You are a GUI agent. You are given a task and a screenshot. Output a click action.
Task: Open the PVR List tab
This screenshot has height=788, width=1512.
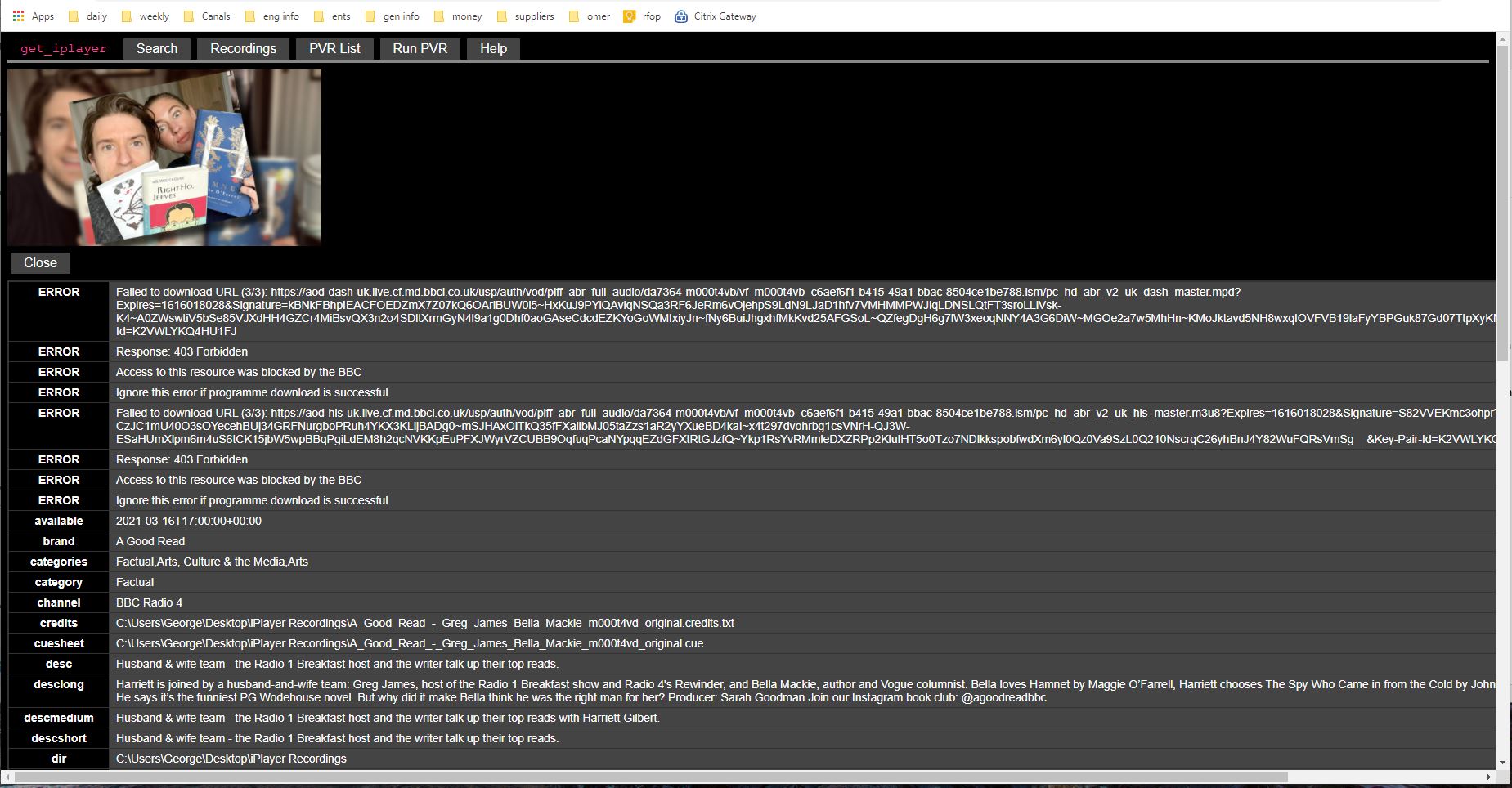334,48
